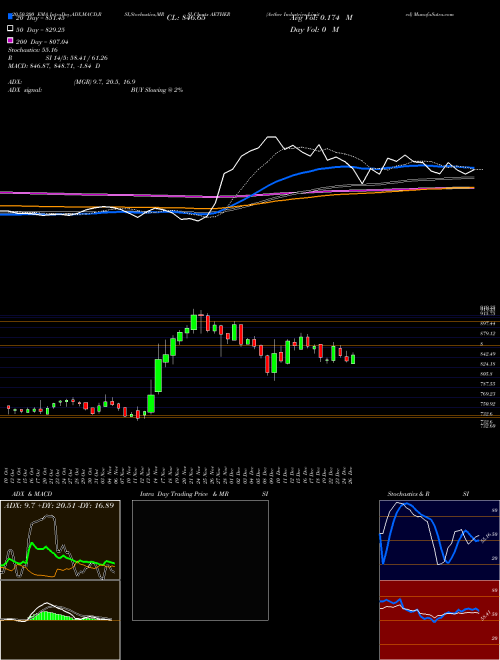Viewport: 500px width, 660px height.
Task: Click the 'CL: 846.65' closing price text
Action: [x=186, y=18]
